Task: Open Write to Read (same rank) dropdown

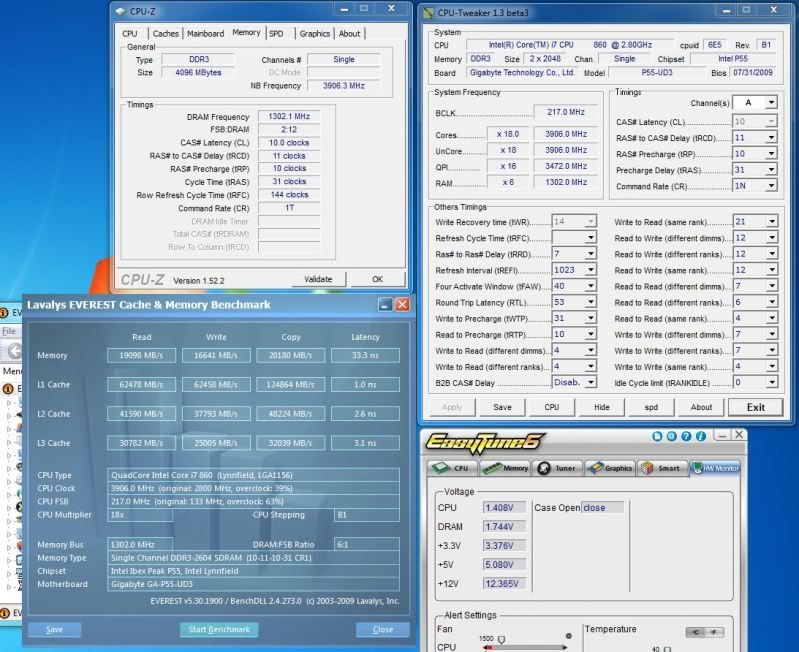Action: coord(771,222)
